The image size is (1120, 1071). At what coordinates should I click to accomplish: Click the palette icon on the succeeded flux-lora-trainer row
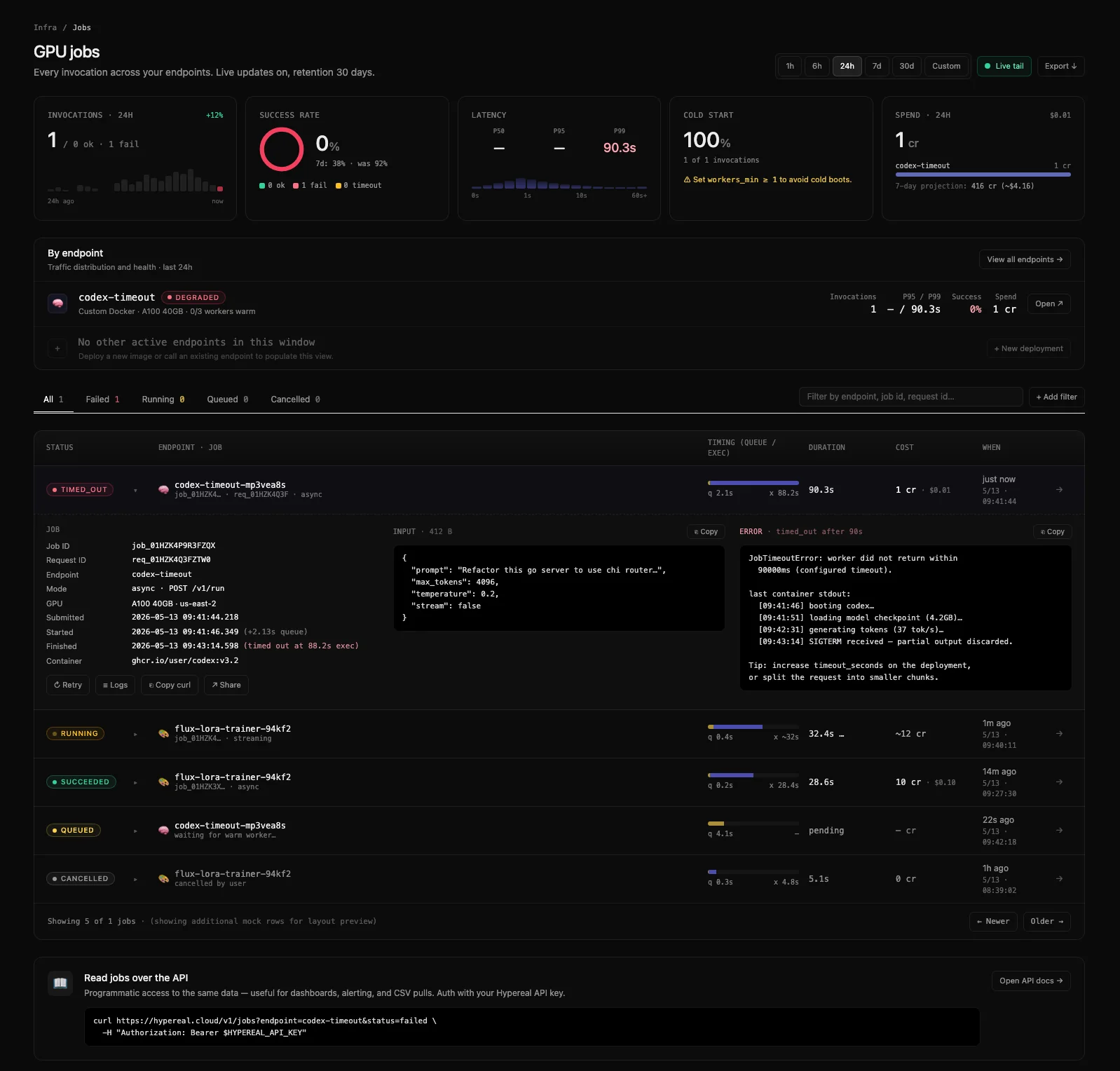pyautogui.click(x=163, y=782)
